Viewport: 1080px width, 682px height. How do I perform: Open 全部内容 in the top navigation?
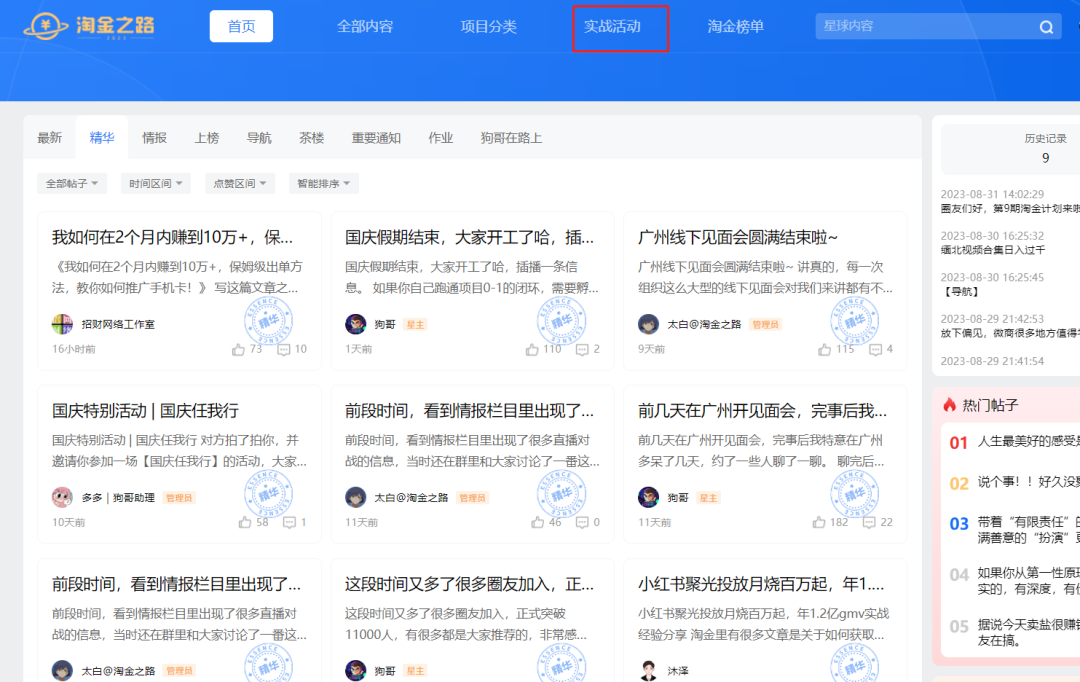365,26
